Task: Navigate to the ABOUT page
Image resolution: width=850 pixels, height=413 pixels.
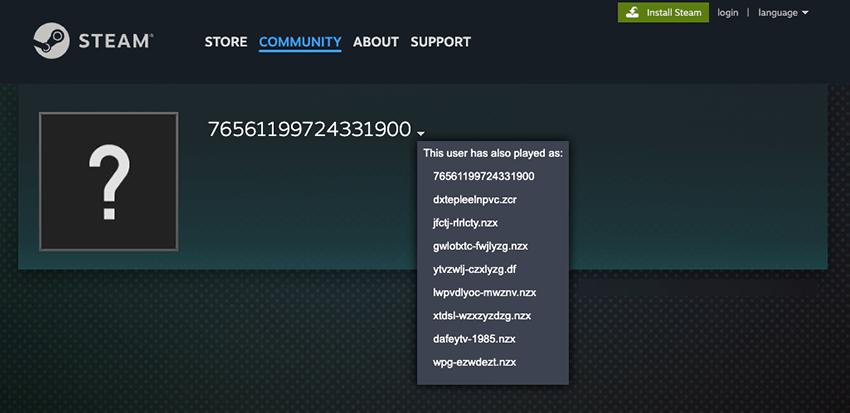Action: click(x=376, y=42)
